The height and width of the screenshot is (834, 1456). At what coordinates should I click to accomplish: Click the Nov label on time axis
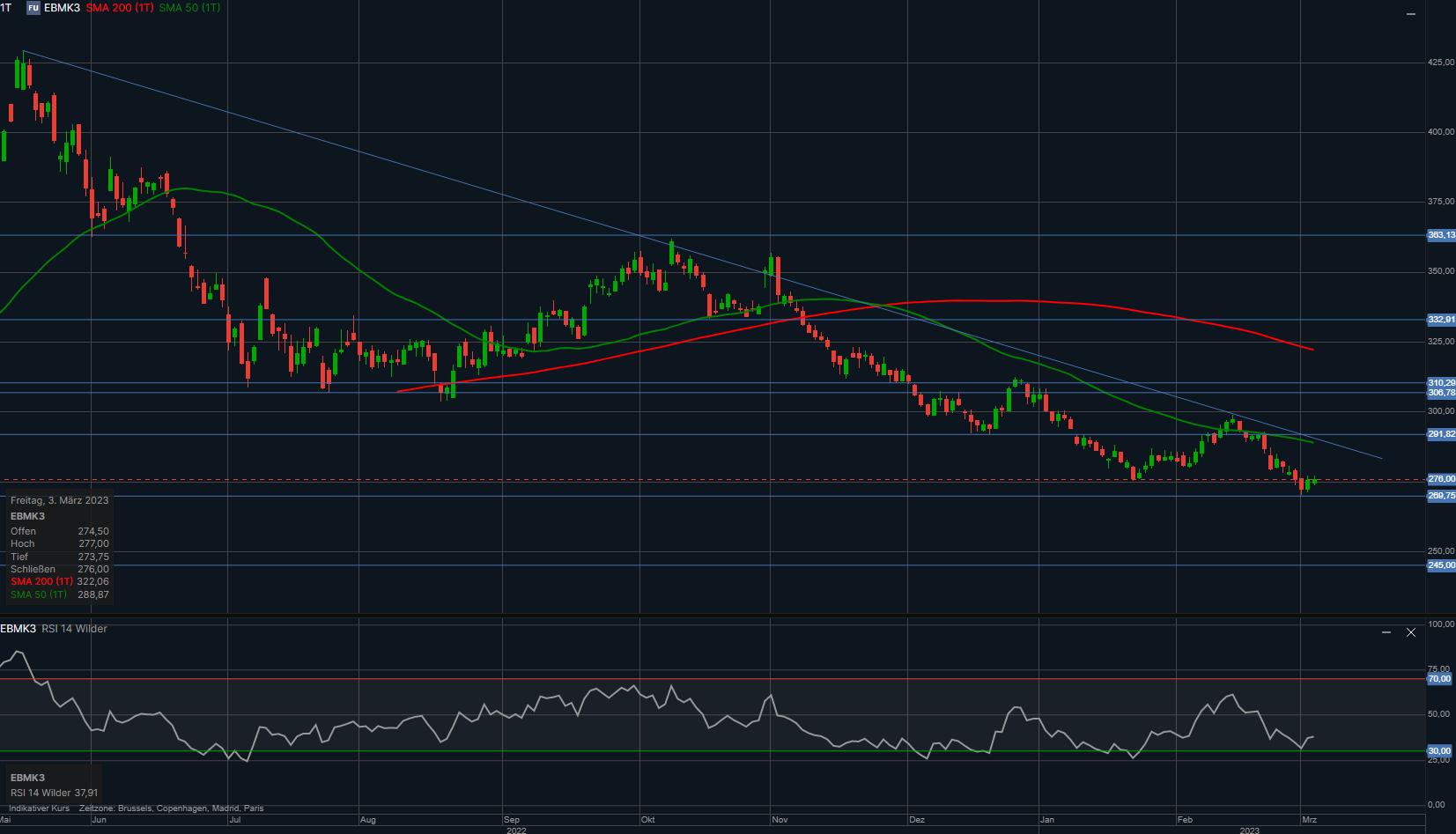pyautogui.click(x=780, y=820)
